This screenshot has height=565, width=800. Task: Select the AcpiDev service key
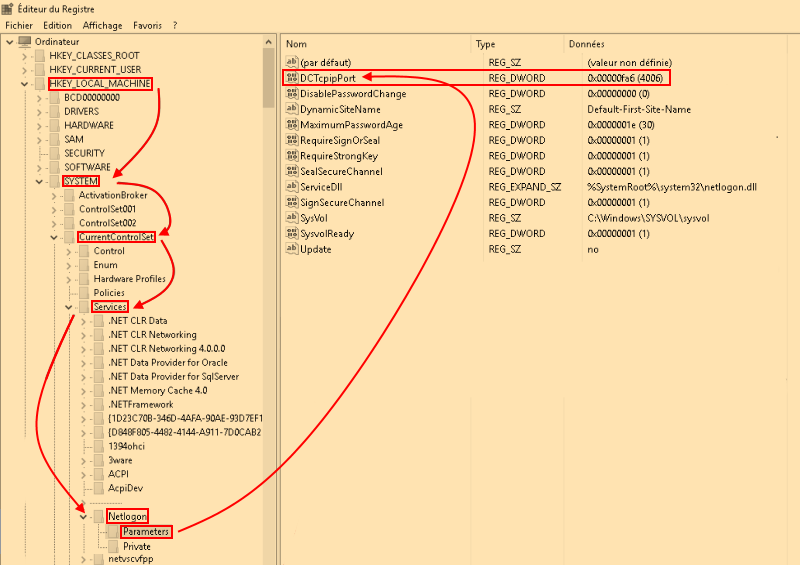click(125, 488)
